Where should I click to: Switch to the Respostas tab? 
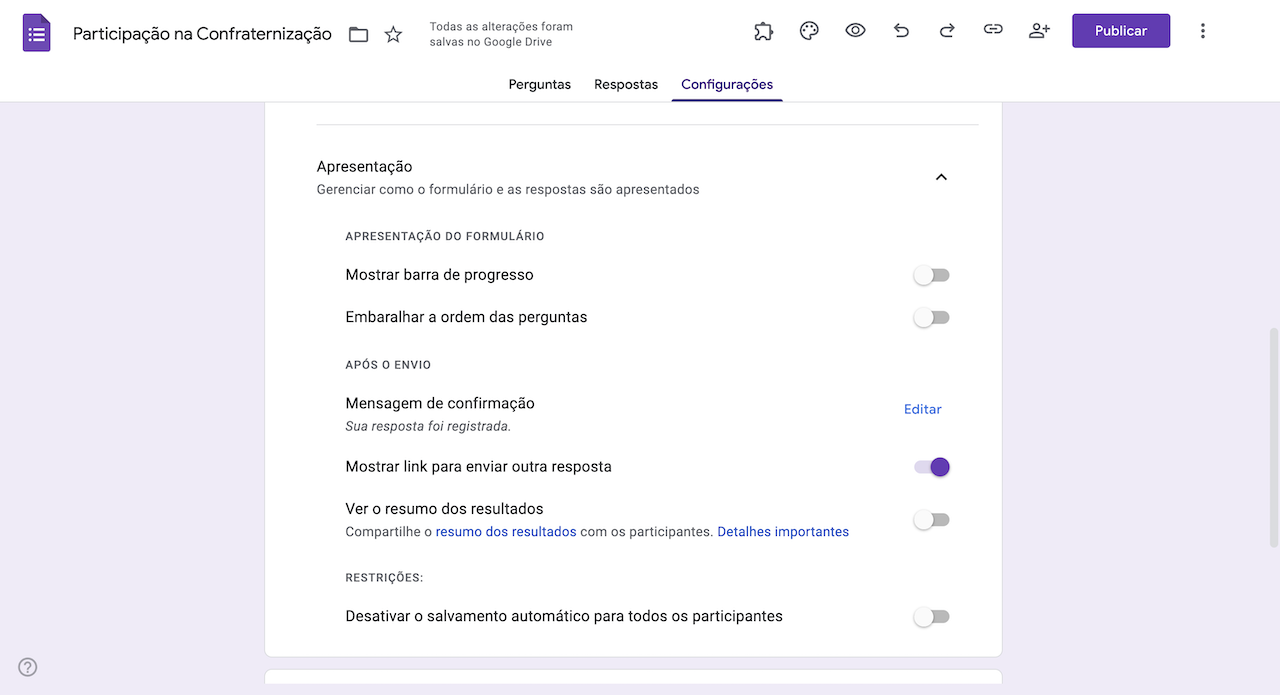[x=625, y=84]
